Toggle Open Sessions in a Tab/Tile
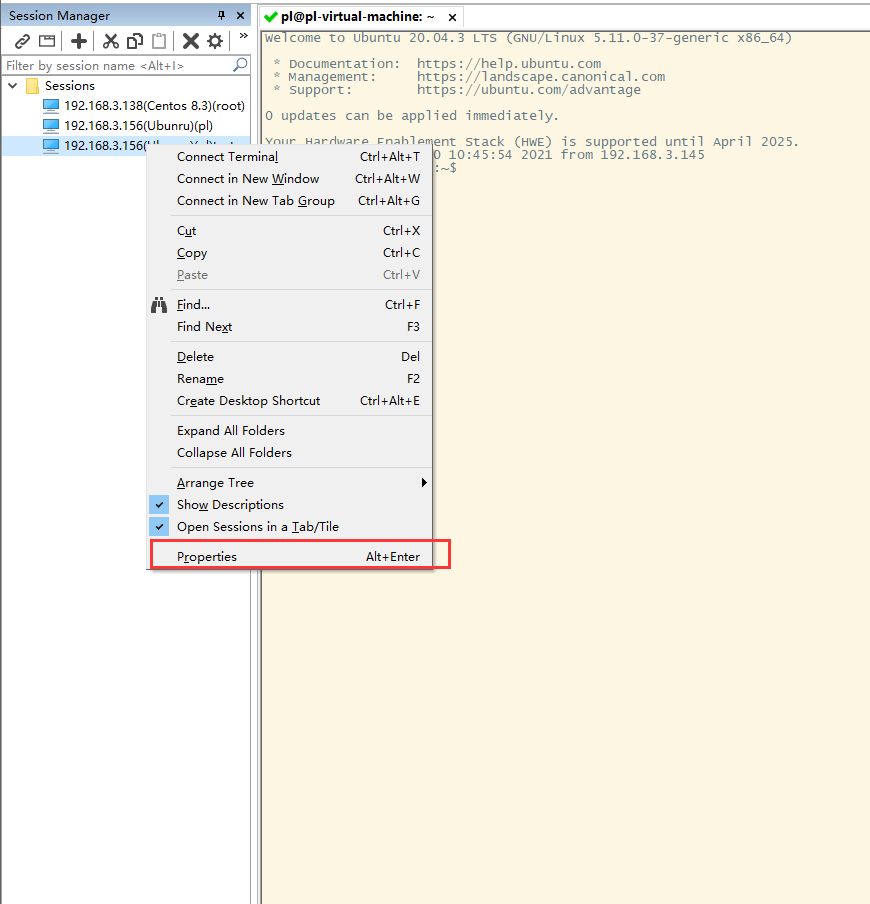This screenshot has width=870, height=904. pos(289,526)
